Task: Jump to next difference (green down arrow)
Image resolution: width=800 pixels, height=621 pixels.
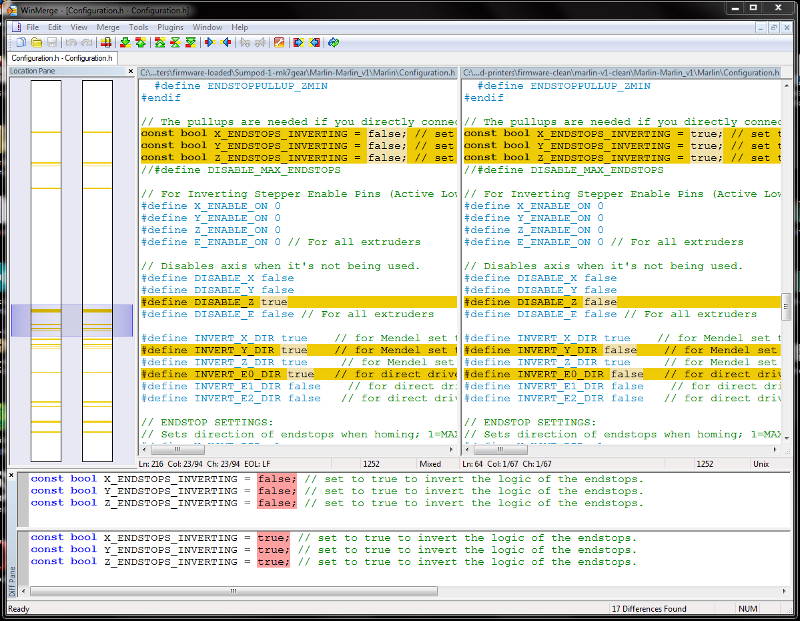Action: tap(125, 42)
